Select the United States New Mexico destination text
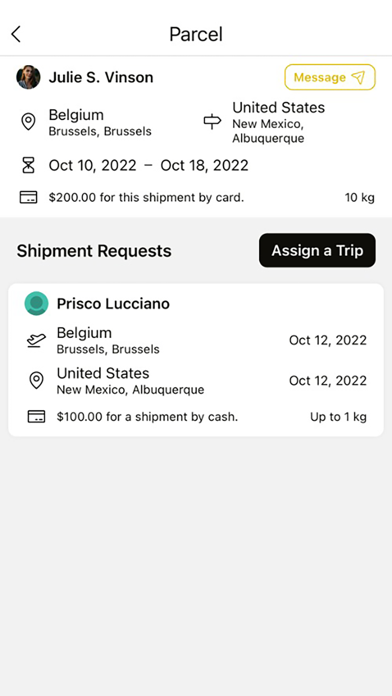392x696 pixels. click(278, 123)
